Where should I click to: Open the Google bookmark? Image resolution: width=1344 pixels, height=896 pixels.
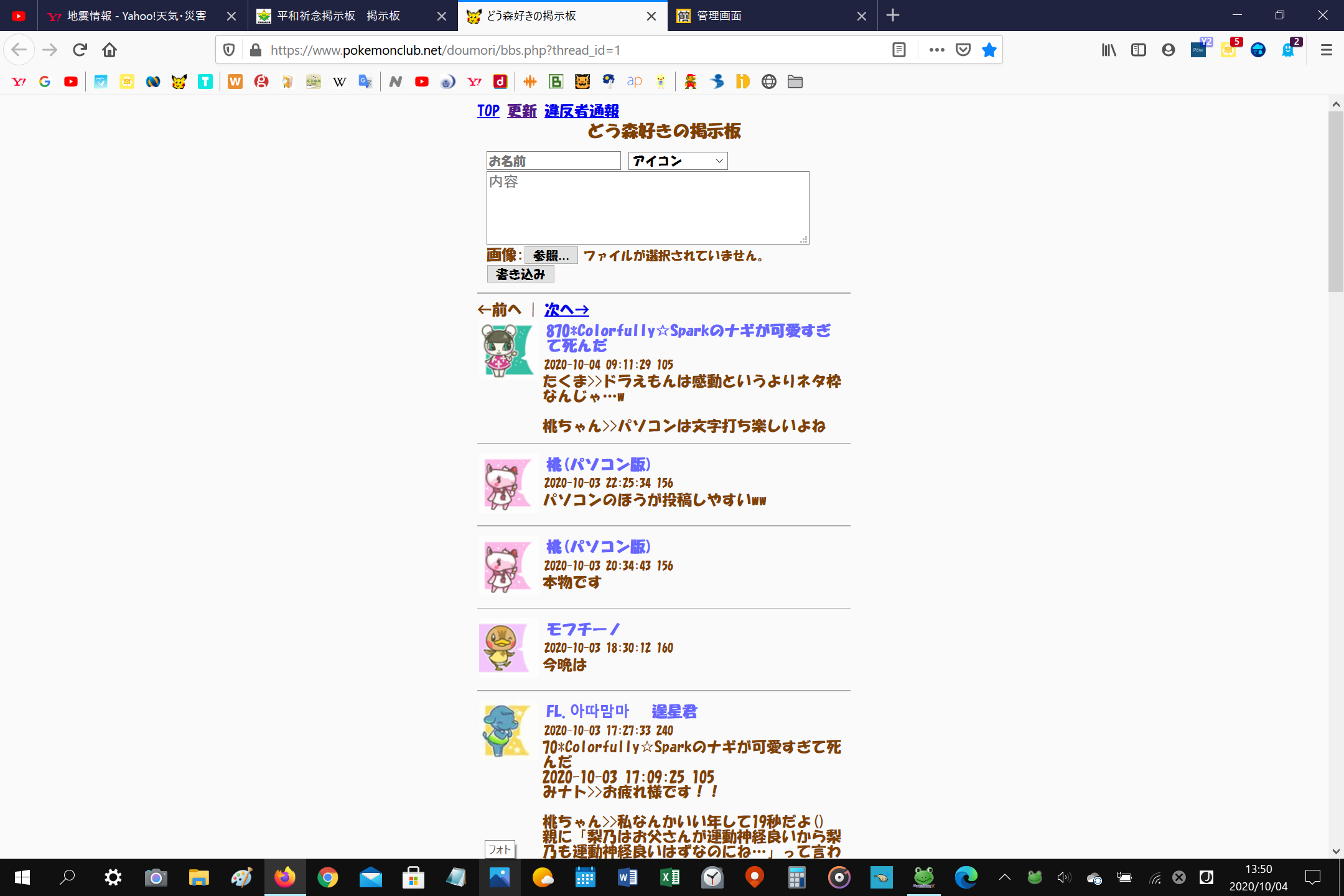click(x=45, y=82)
